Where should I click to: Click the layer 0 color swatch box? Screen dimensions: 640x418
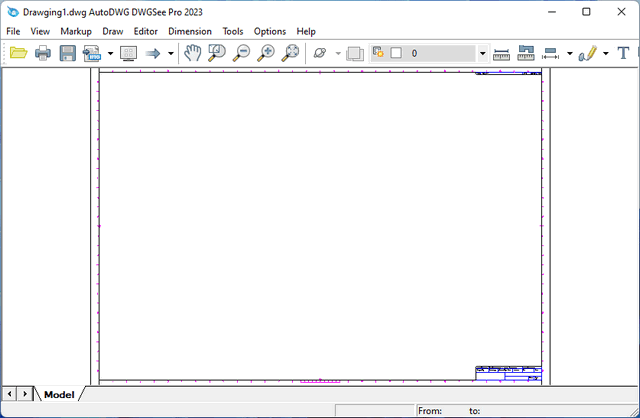pyautogui.click(x=396, y=53)
